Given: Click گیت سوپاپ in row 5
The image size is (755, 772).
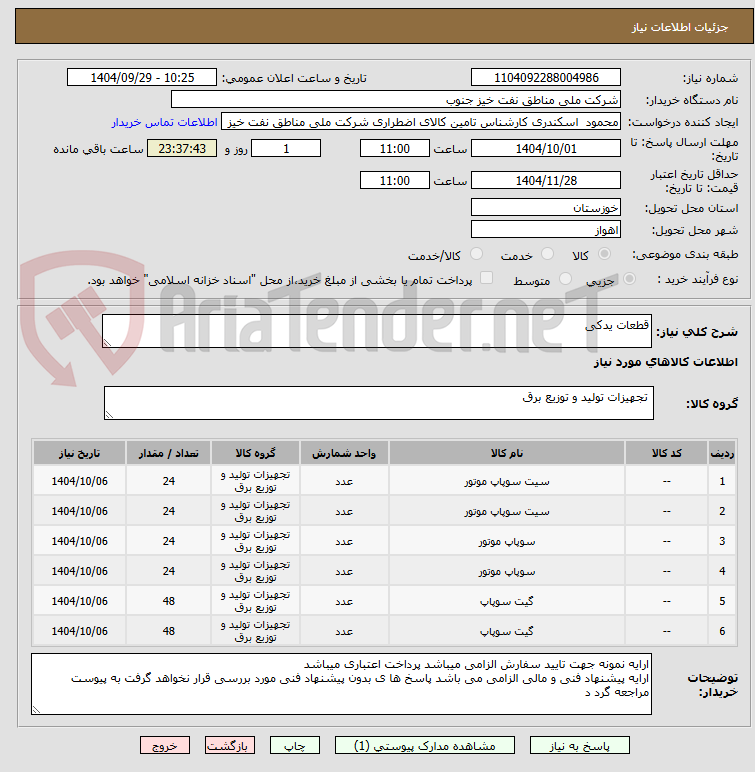Looking at the screenshot, I should point(507,601).
